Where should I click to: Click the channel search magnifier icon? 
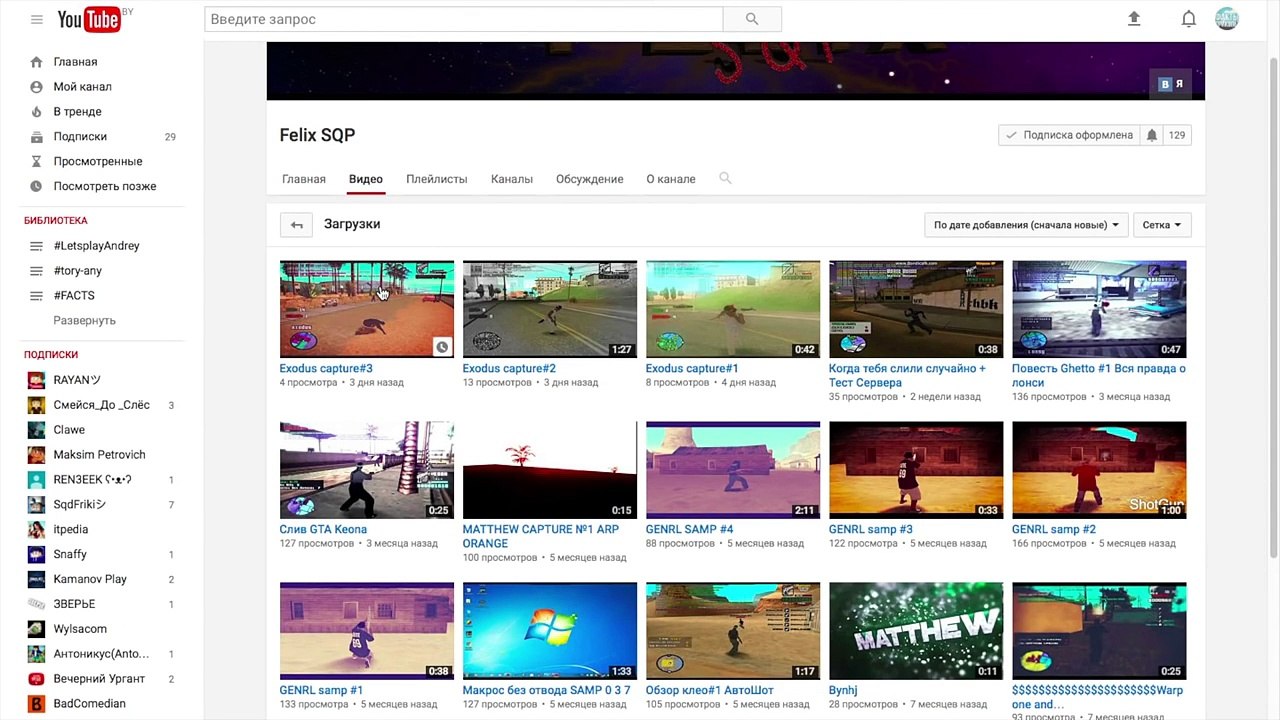point(725,178)
